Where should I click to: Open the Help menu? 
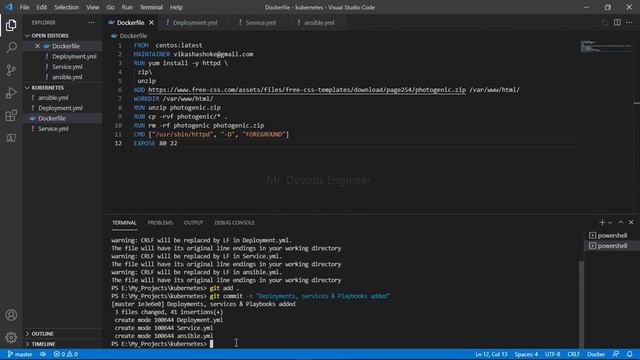176,7
